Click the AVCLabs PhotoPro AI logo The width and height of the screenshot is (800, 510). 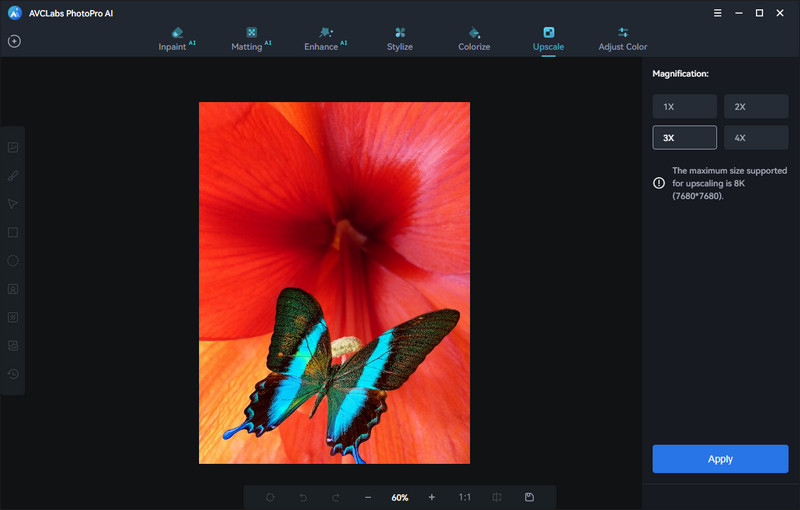(15, 13)
